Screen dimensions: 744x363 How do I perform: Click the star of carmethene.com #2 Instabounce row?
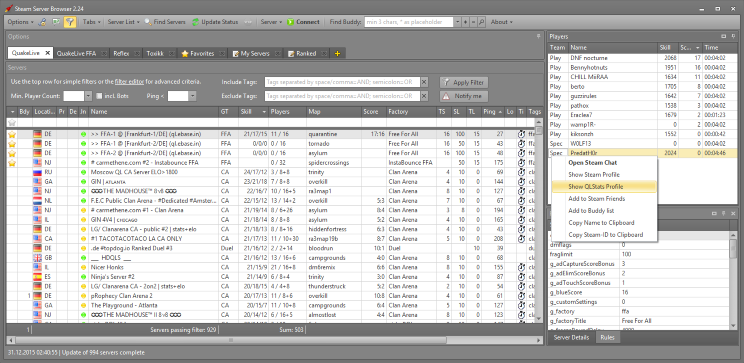click(x=12, y=163)
